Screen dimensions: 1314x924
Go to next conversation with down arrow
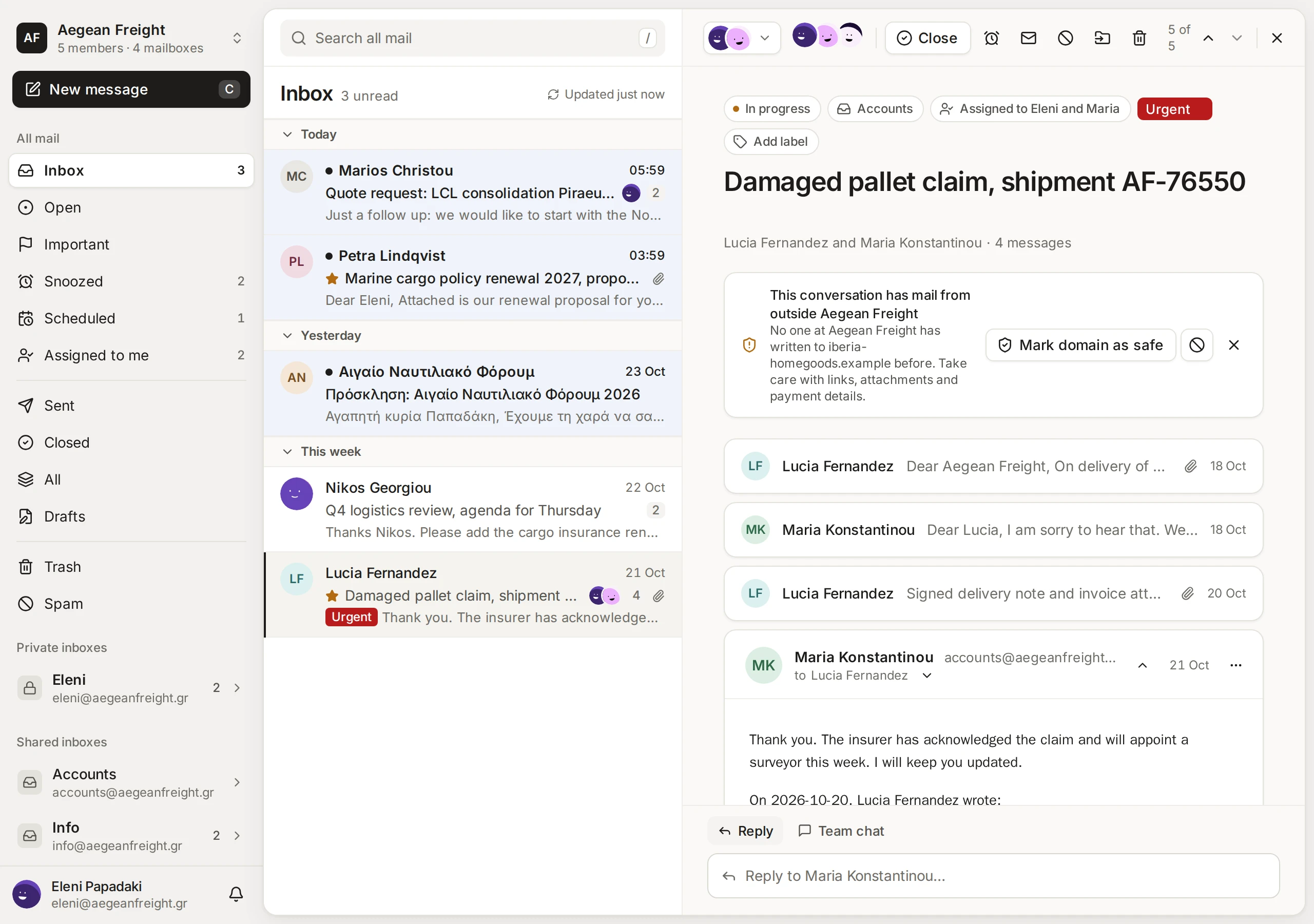(1236, 38)
